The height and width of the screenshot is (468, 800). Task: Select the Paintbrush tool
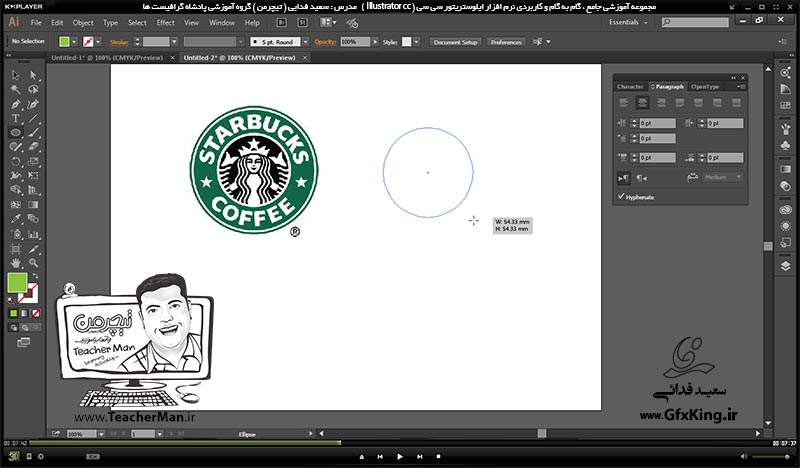[33, 133]
